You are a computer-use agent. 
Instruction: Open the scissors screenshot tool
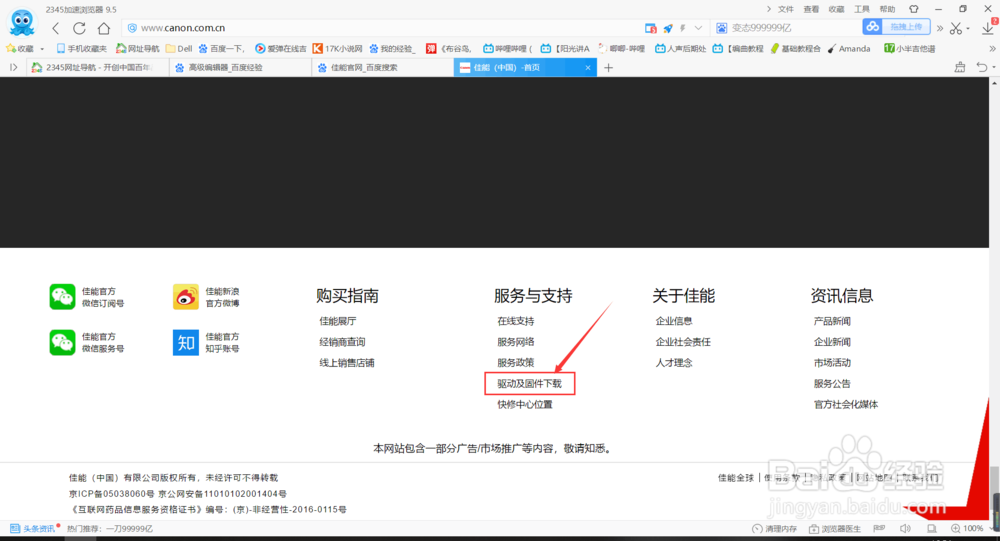click(x=955, y=28)
